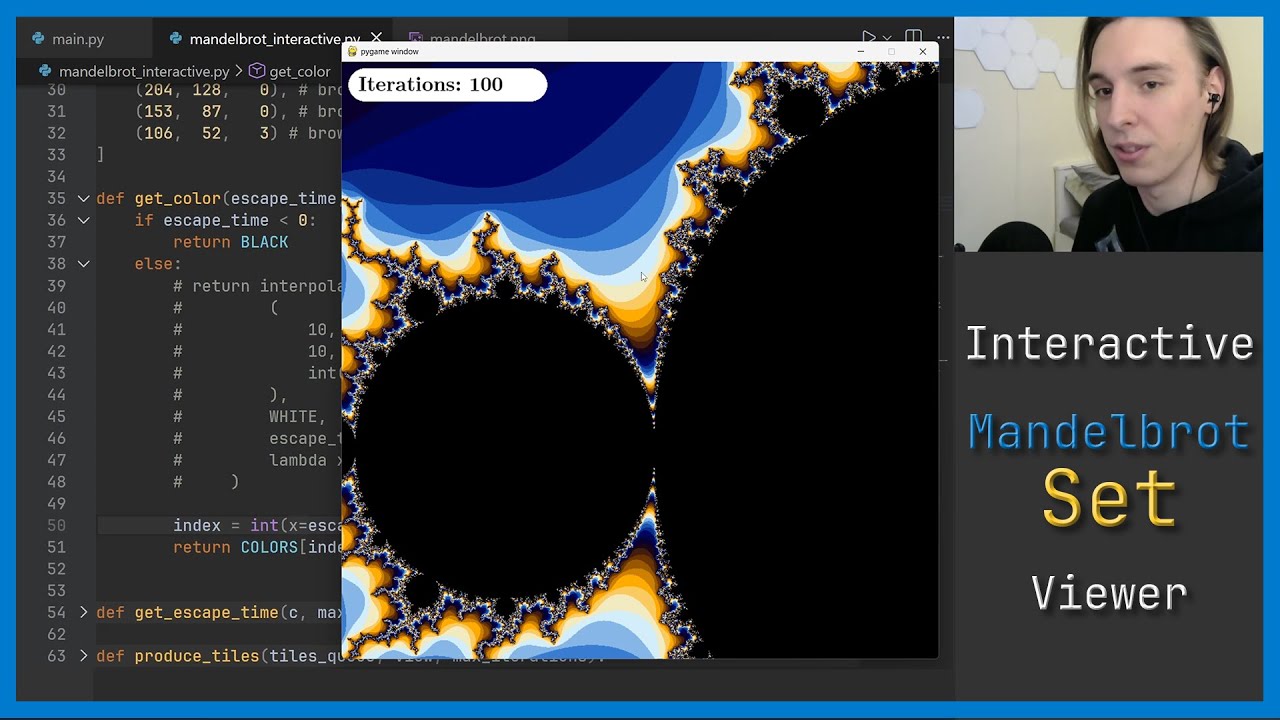
Task: Click the Python icon on mandelbrot_interactive.py tab
Action: 176,39
